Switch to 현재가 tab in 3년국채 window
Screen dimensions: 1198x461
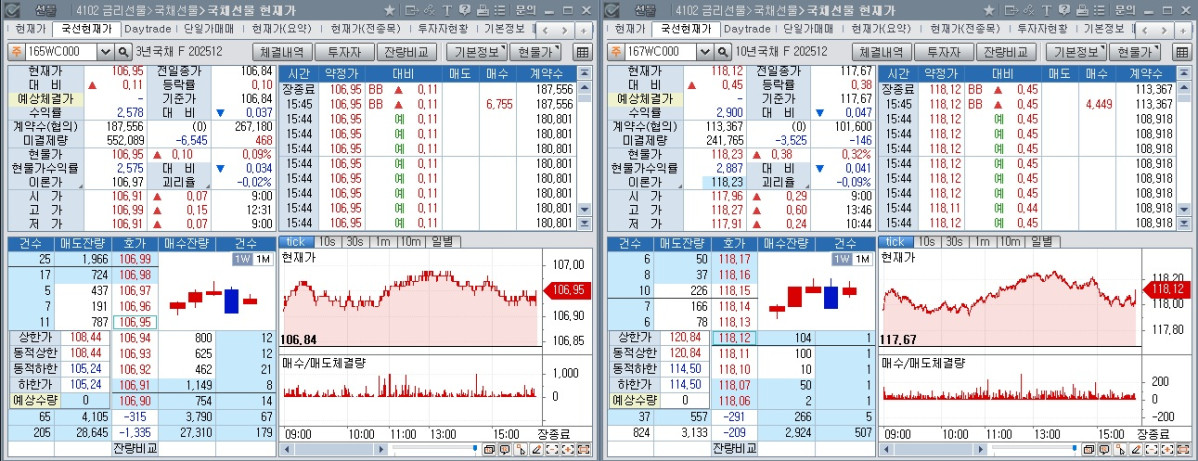(x=31, y=29)
